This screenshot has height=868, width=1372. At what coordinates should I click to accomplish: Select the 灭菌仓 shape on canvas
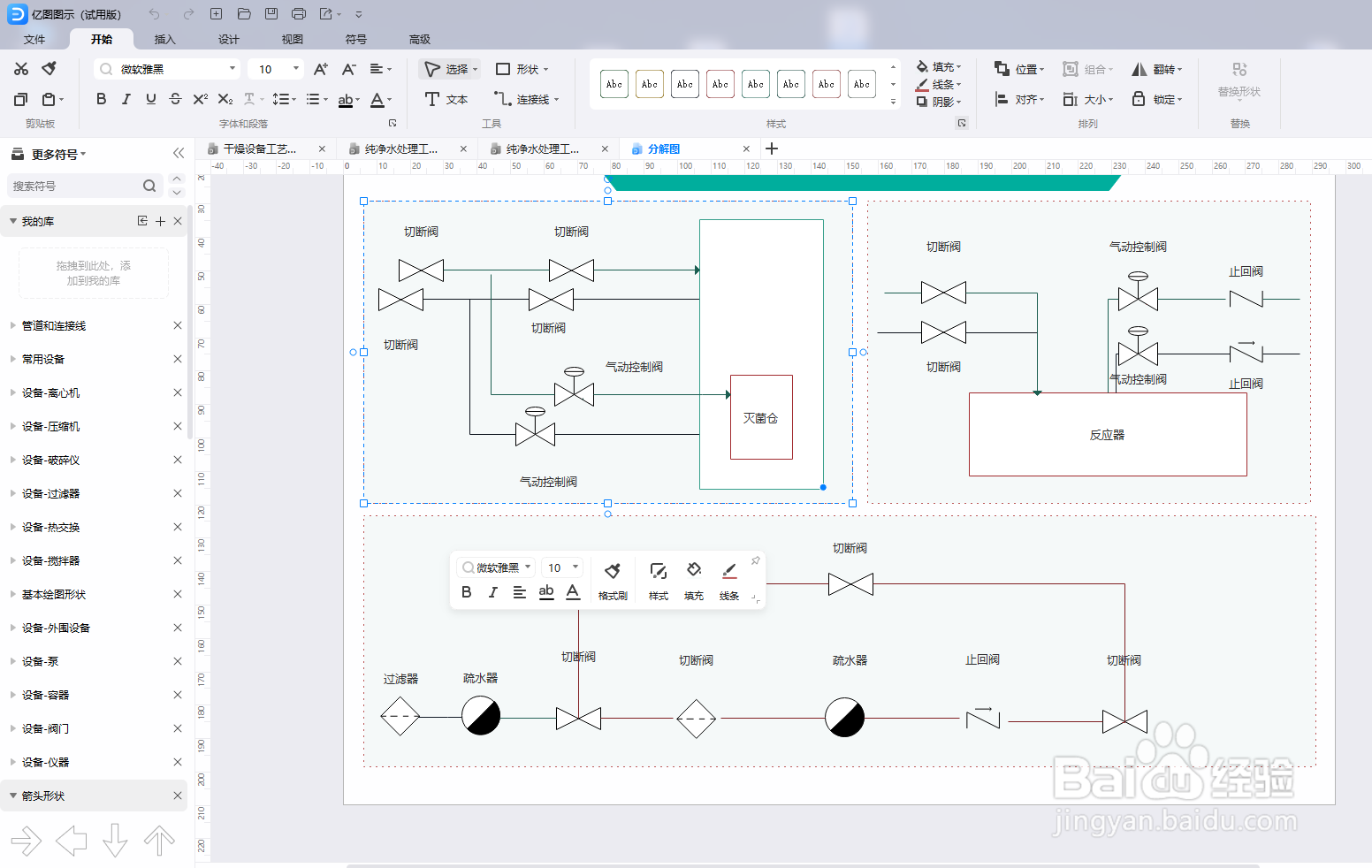[x=761, y=417]
